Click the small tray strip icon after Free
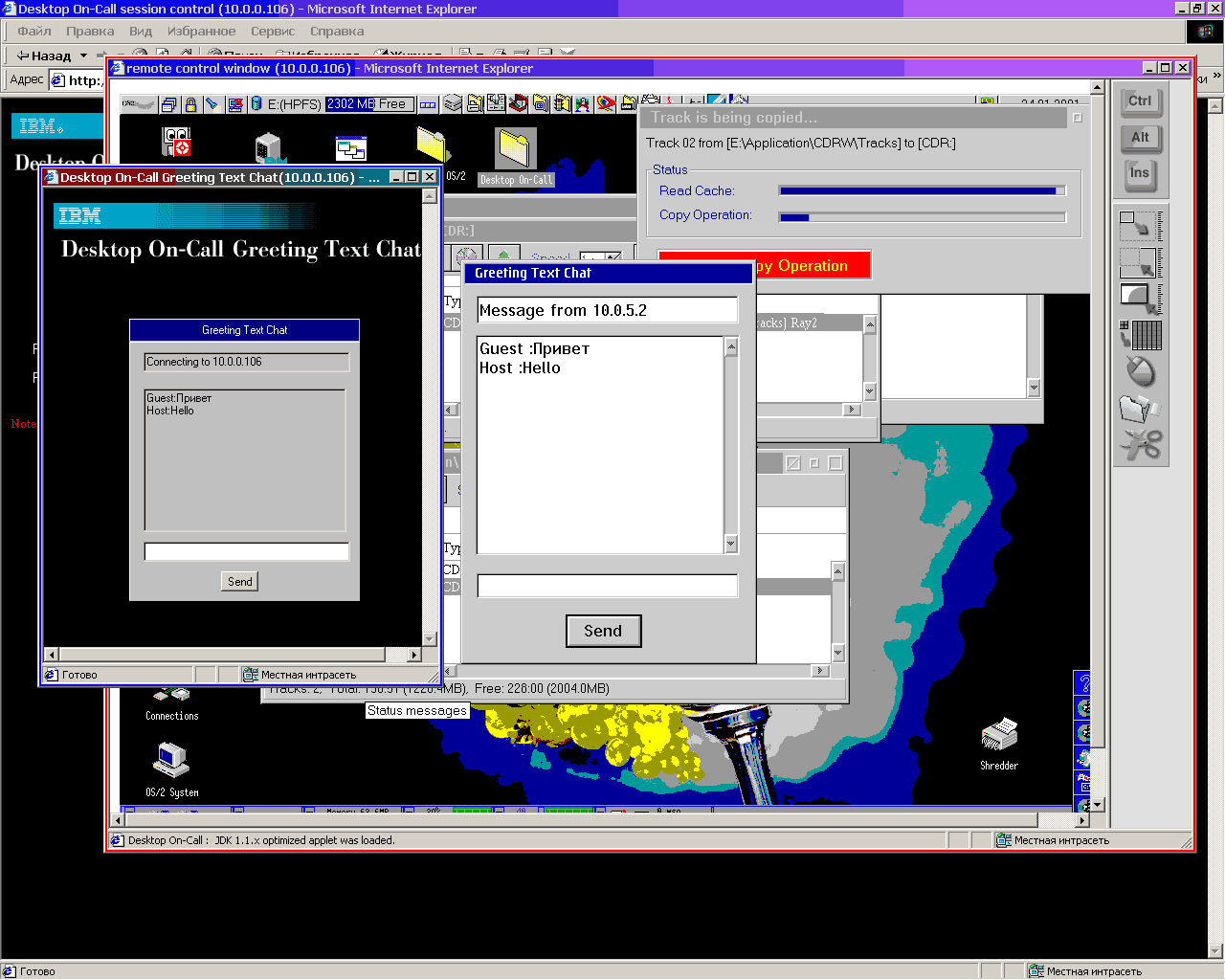Image resolution: width=1225 pixels, height=980 pixels. [x=428, y=104]
